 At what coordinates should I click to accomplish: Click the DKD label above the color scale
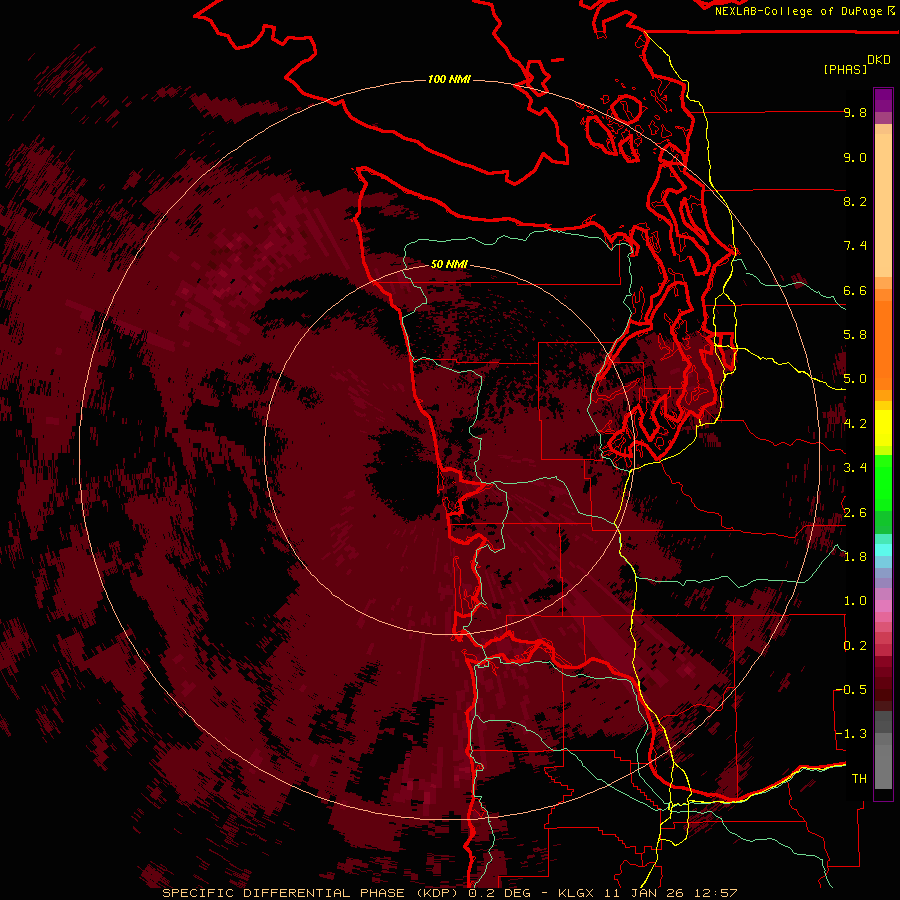(x=879, y=60)
